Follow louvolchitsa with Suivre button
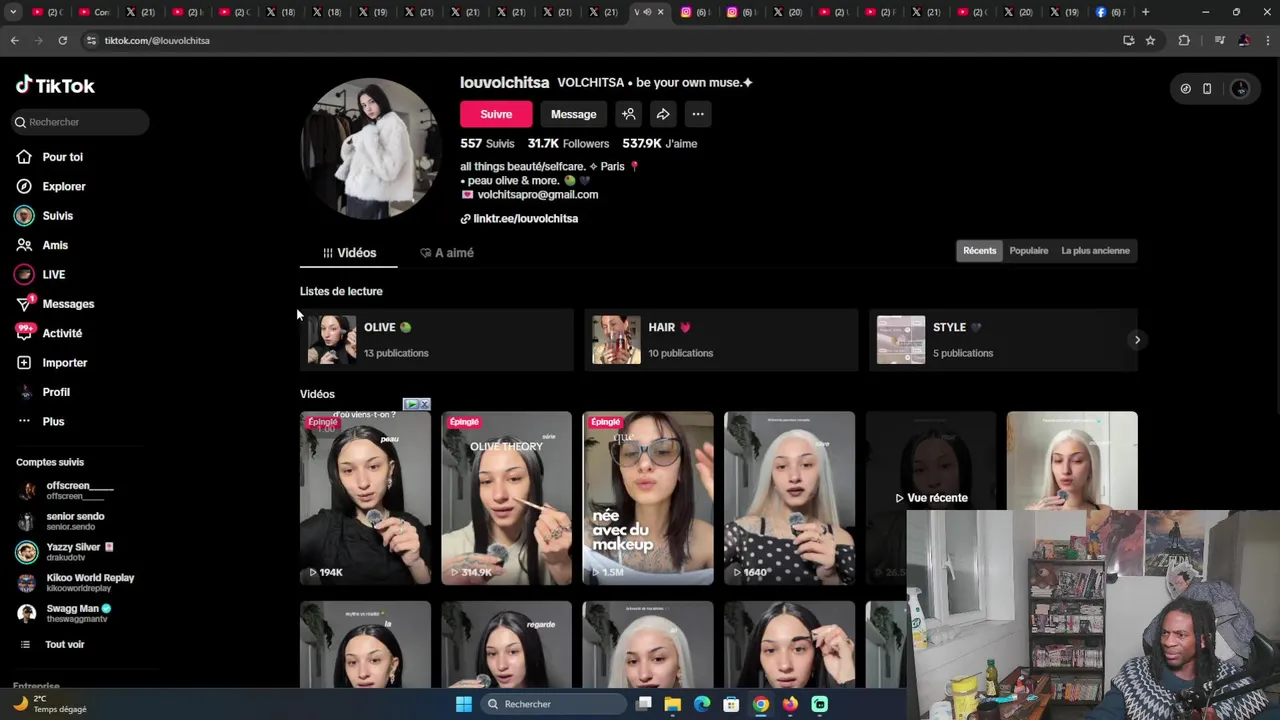The image size is (1280, 720). click(x=496, y=114)
